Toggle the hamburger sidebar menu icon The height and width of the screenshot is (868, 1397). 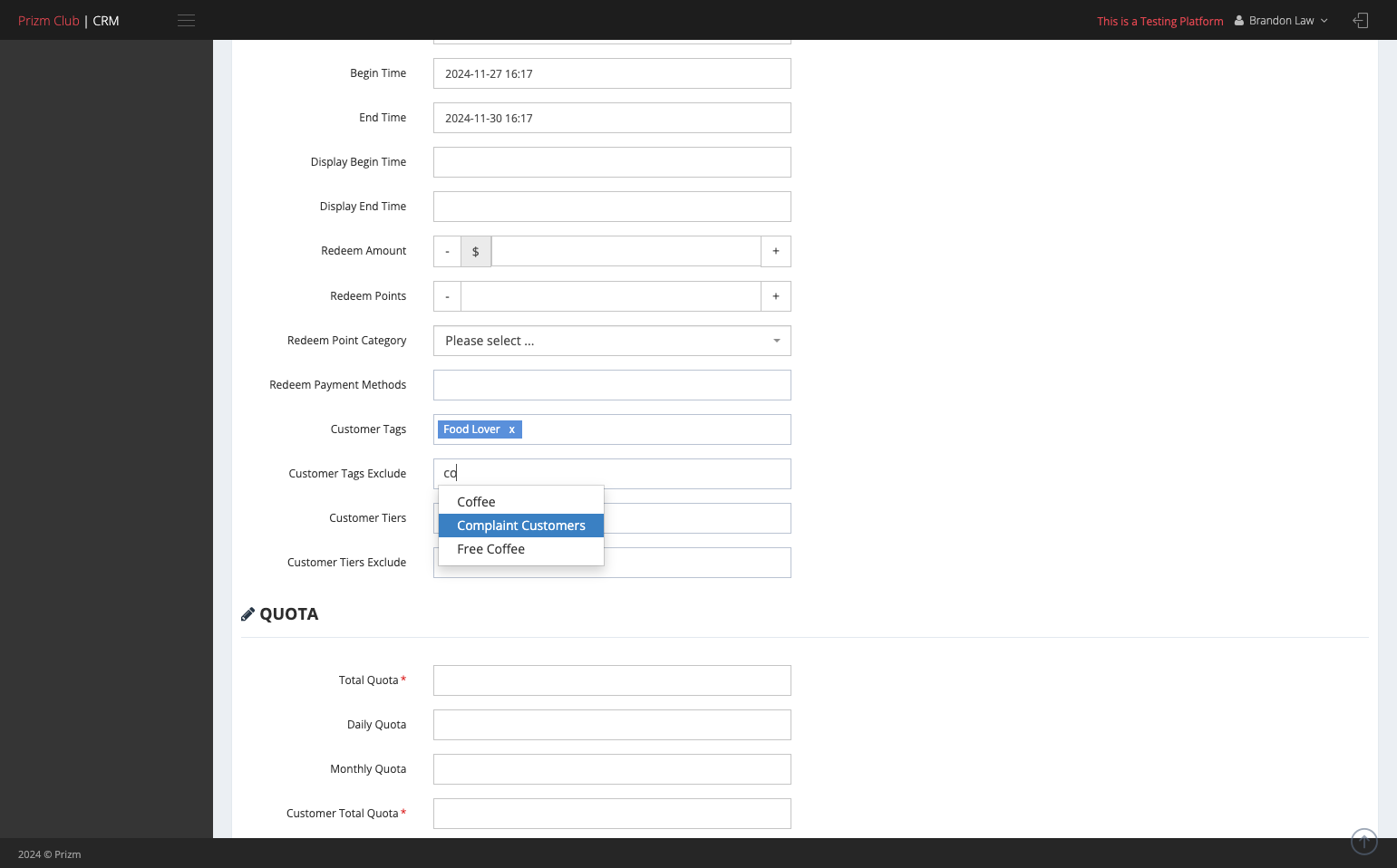click(x=186, y=21)
